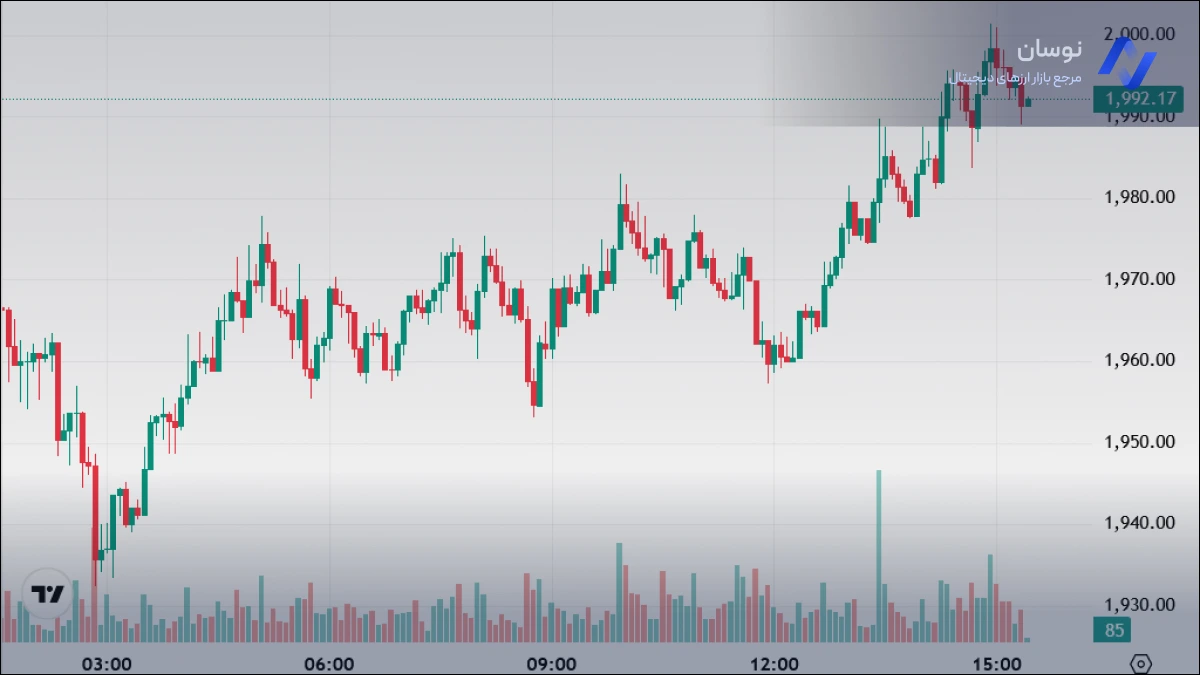The height and width of the screenshot is (675, 1200).
Task: Click the TradingView logo icon
Action: [x=47, y=594]
